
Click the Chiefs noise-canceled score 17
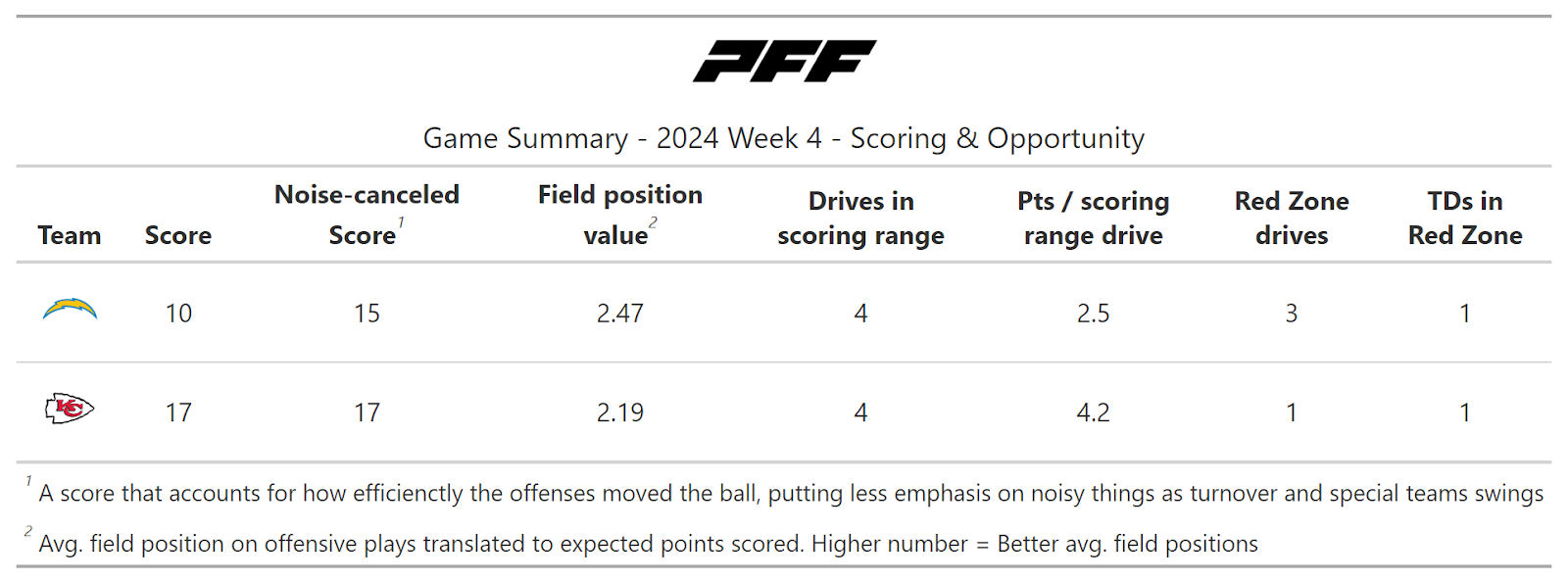[x=367, y=412]
